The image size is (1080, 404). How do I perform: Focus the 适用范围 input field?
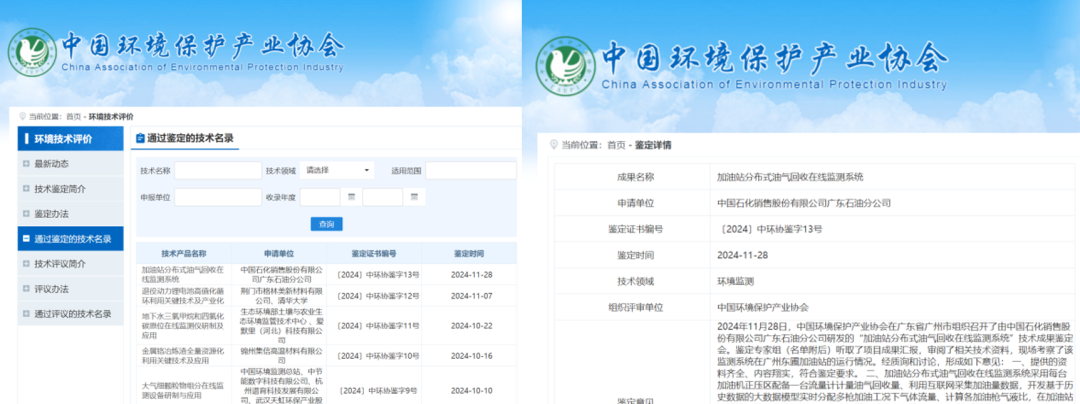[470, 170]
